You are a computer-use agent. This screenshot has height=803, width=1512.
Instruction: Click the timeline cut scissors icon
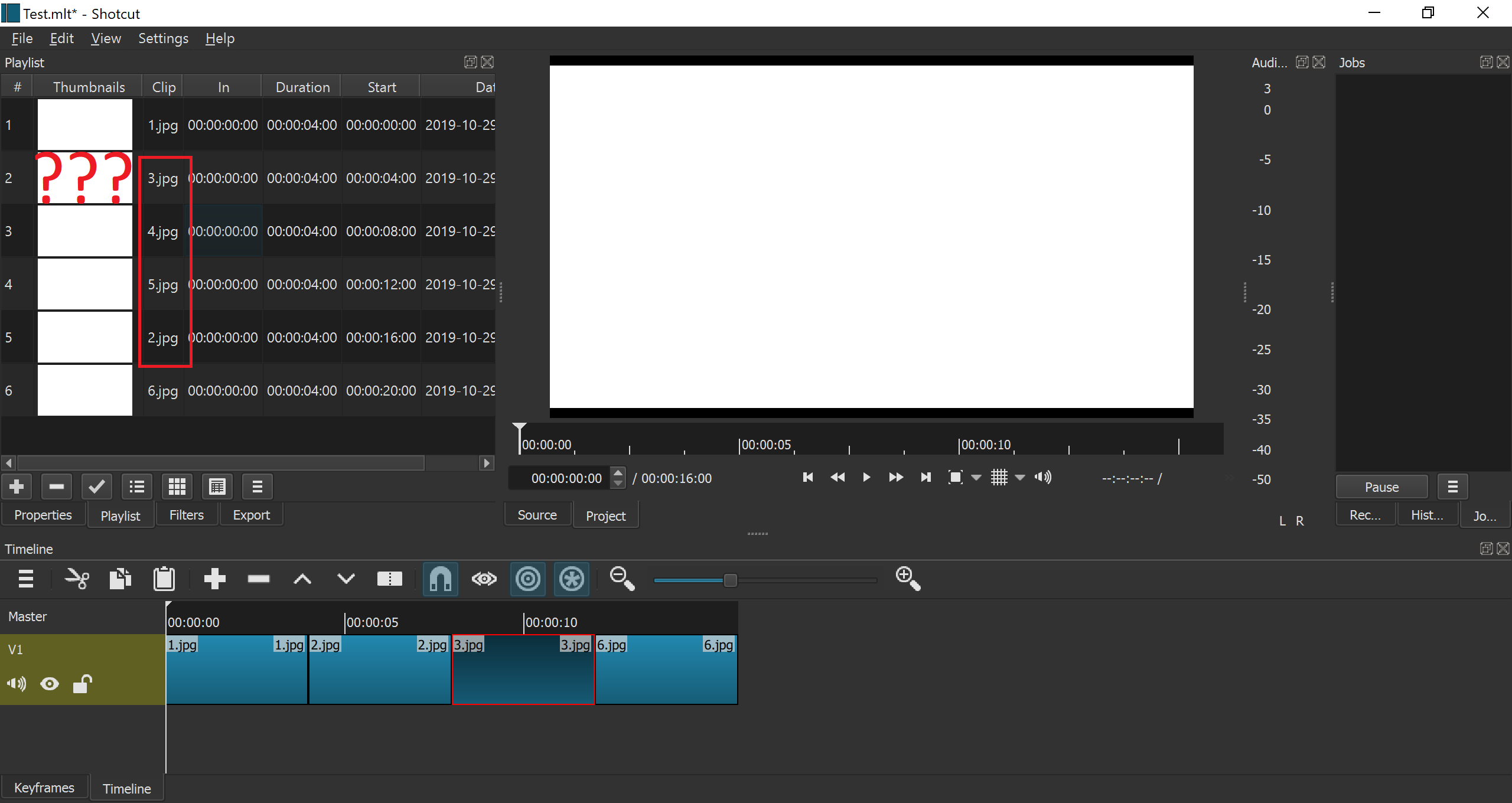77,579
